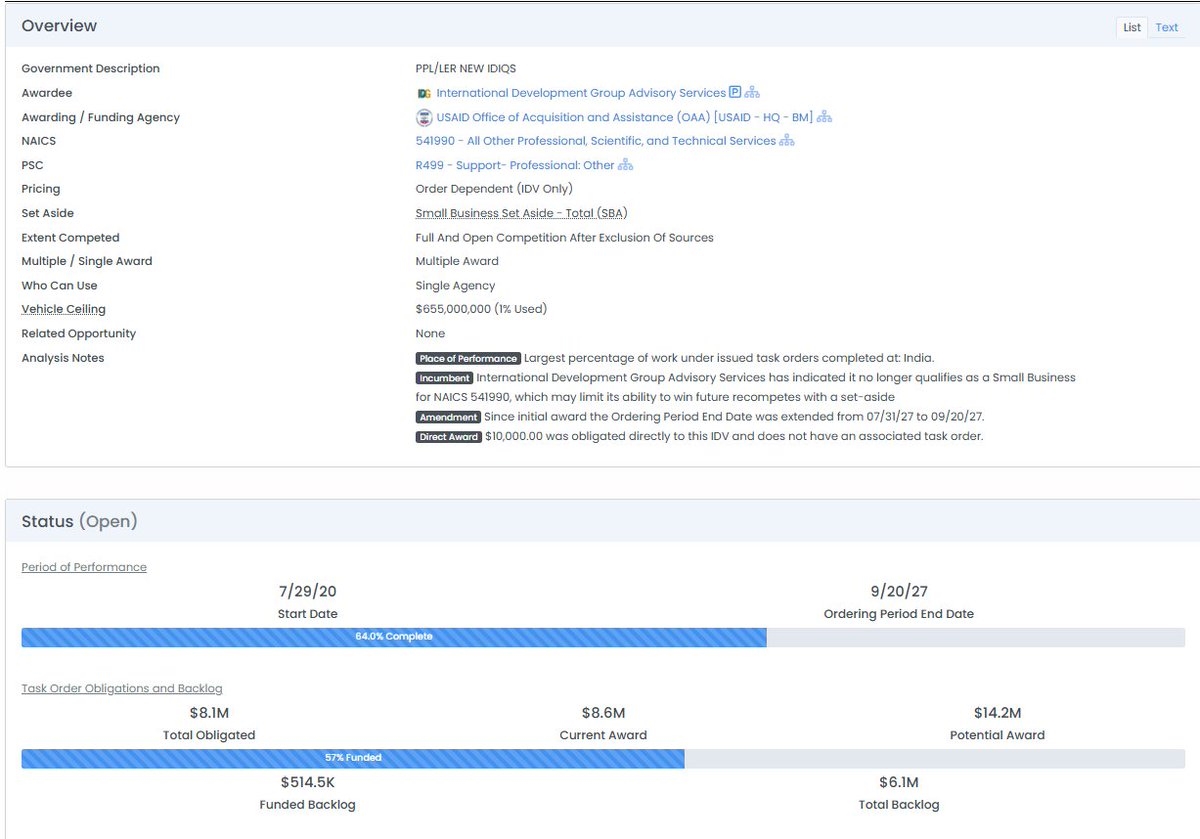Open the USAID Office of Acquisition link
The height and width of the screenshot is (839, 1200).
coord(624,117)
